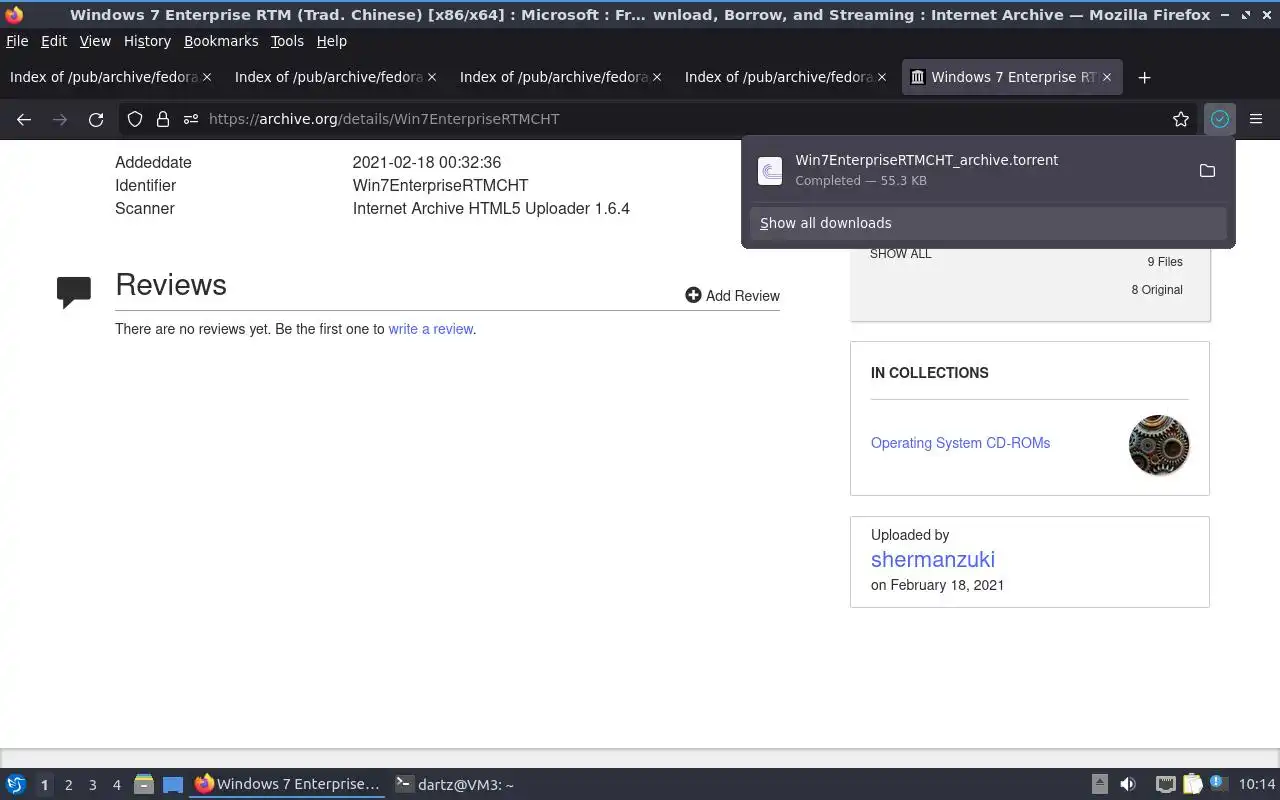Reload the current page

96,119
